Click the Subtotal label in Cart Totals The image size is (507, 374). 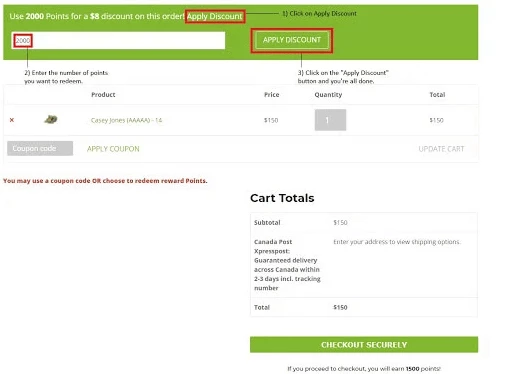coord(267,222)
